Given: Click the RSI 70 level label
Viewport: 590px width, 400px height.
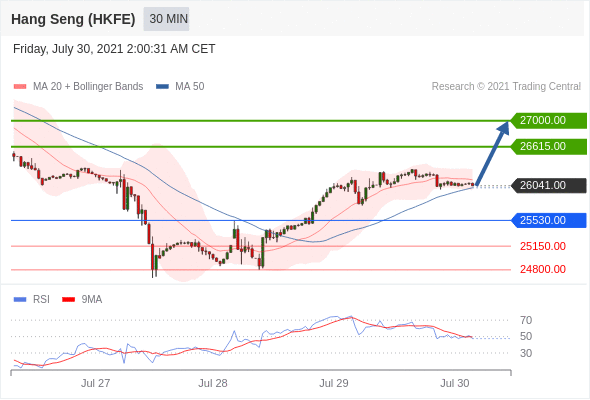Looking at the screenshot, I should (x=526, y=320).
